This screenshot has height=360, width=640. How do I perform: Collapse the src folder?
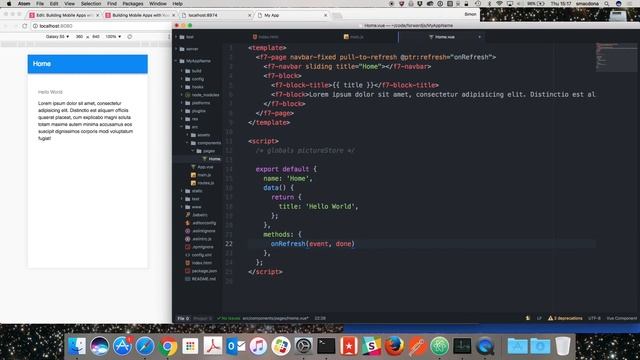coord(190,127)
